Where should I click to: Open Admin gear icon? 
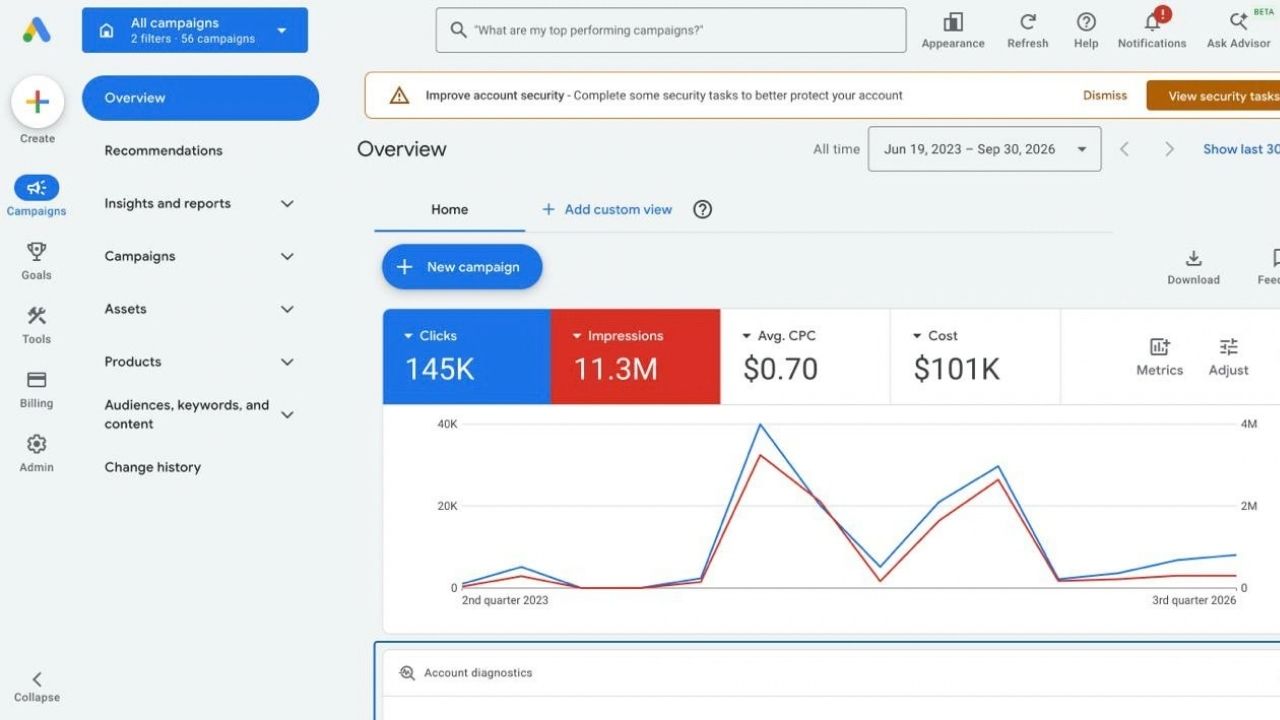pos(37,444)
